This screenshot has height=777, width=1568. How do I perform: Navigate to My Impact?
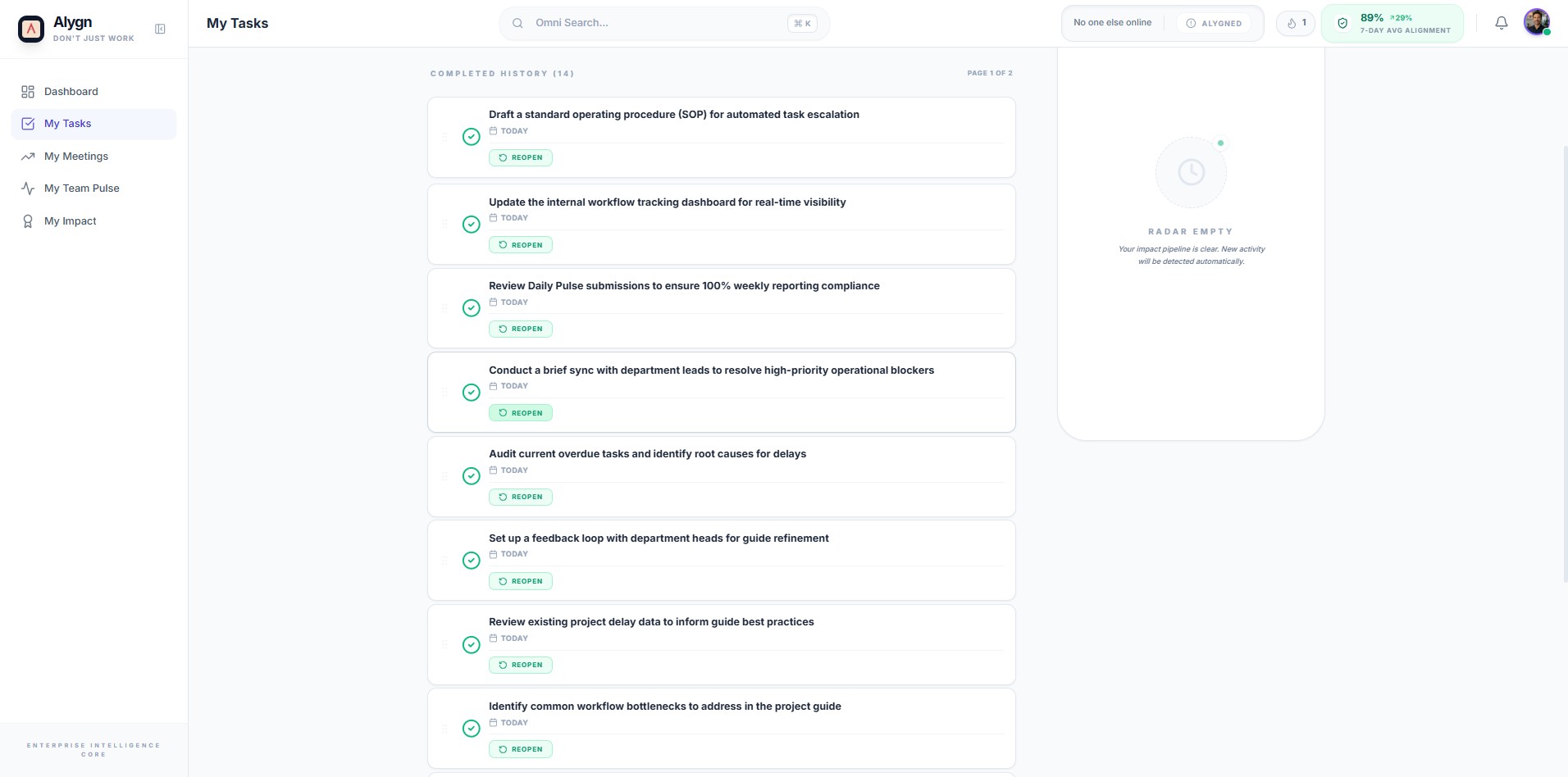coord(93,221)
